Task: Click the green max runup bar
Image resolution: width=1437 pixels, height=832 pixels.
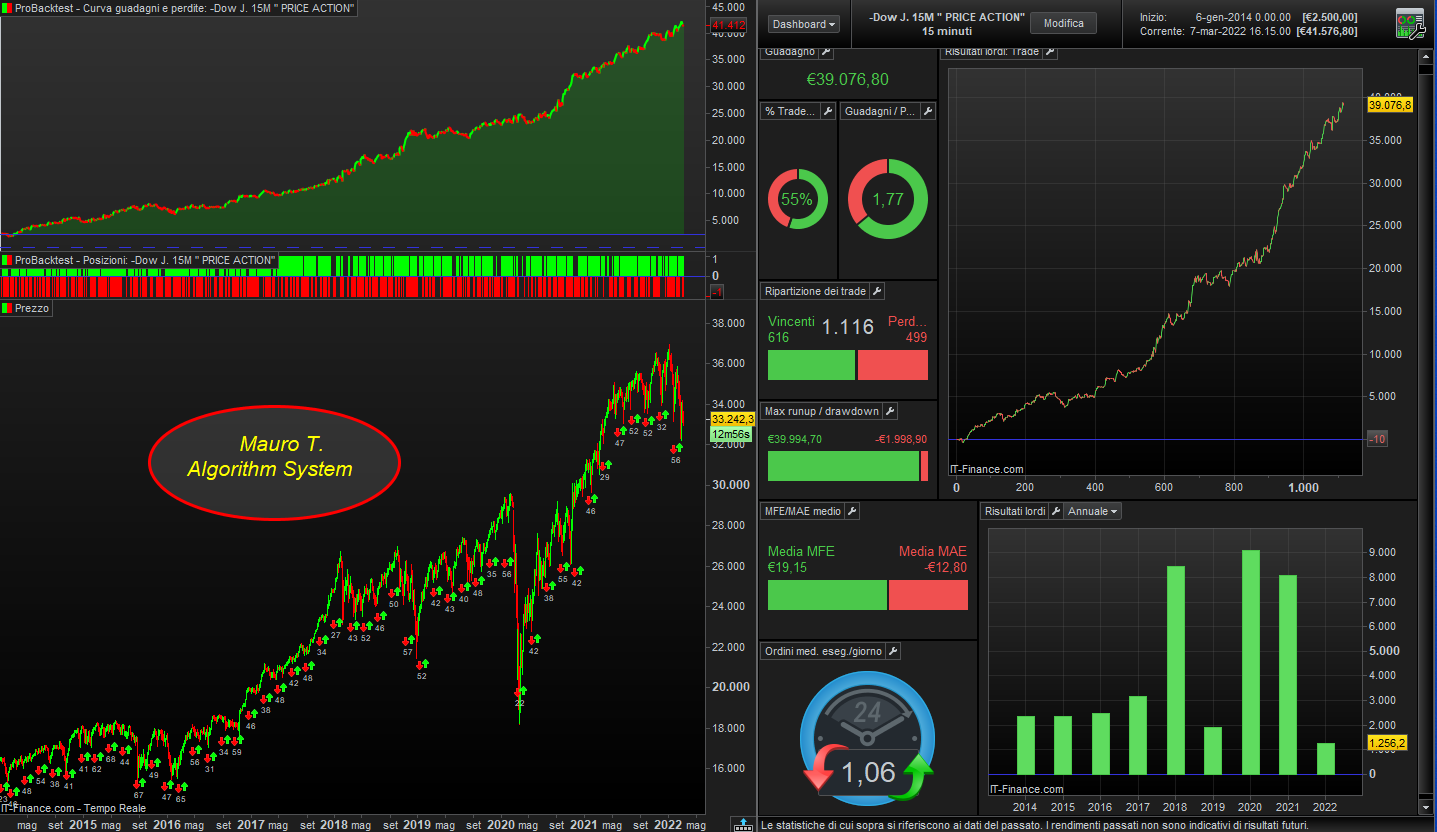Action: [x=843, y=466]
